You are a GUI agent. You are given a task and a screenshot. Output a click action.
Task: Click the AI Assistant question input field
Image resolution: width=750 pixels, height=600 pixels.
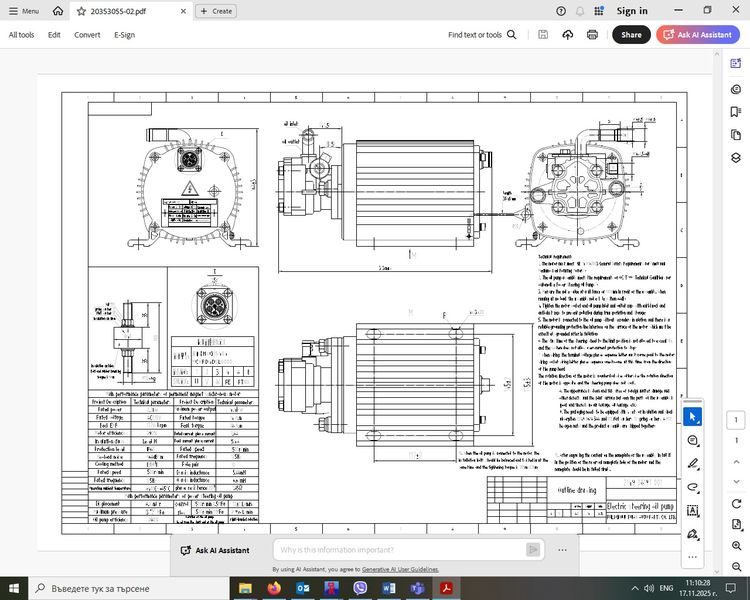[x=398, y=549]
